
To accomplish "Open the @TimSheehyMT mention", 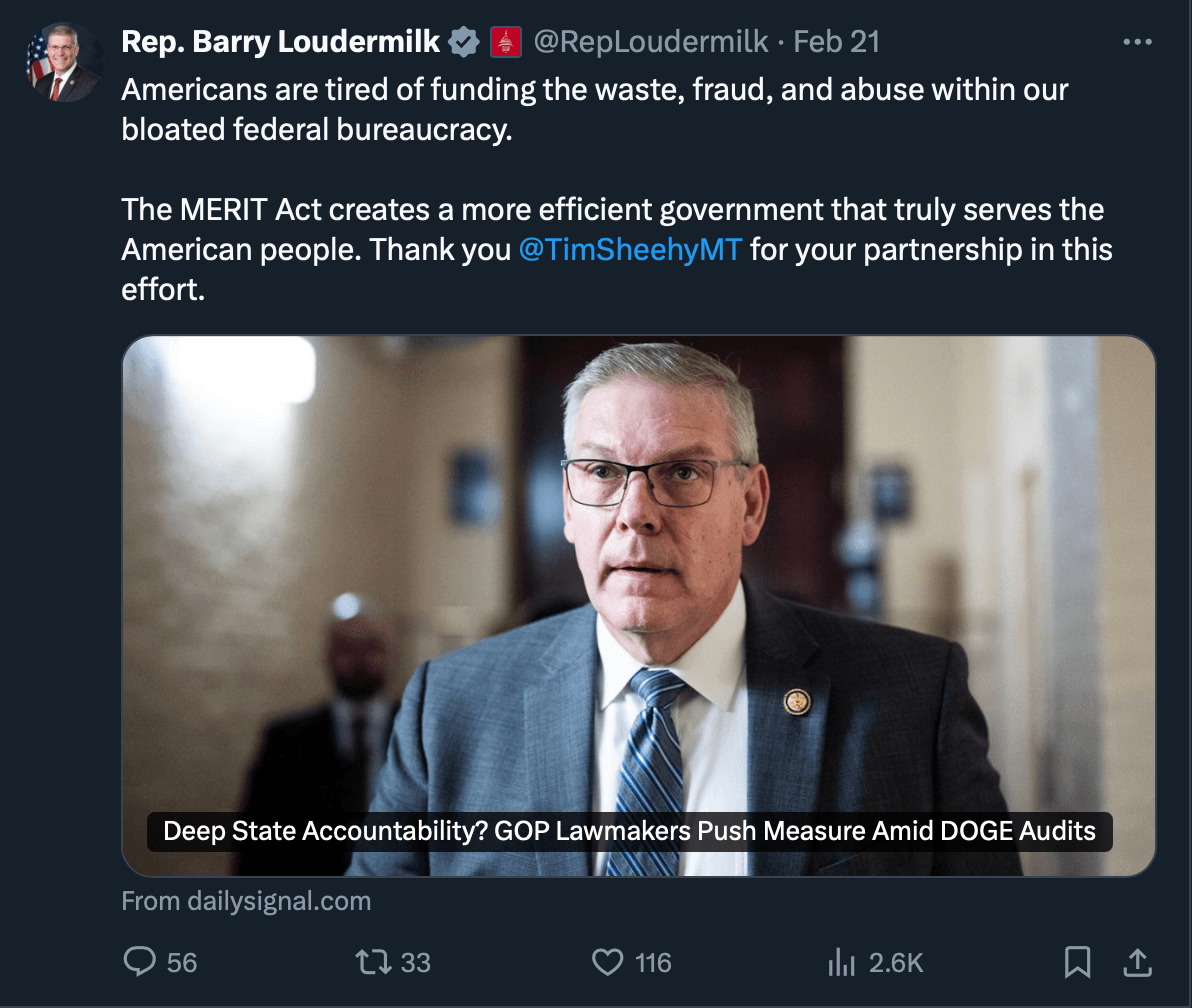I will pyautogui.click(x=630, y=249).
